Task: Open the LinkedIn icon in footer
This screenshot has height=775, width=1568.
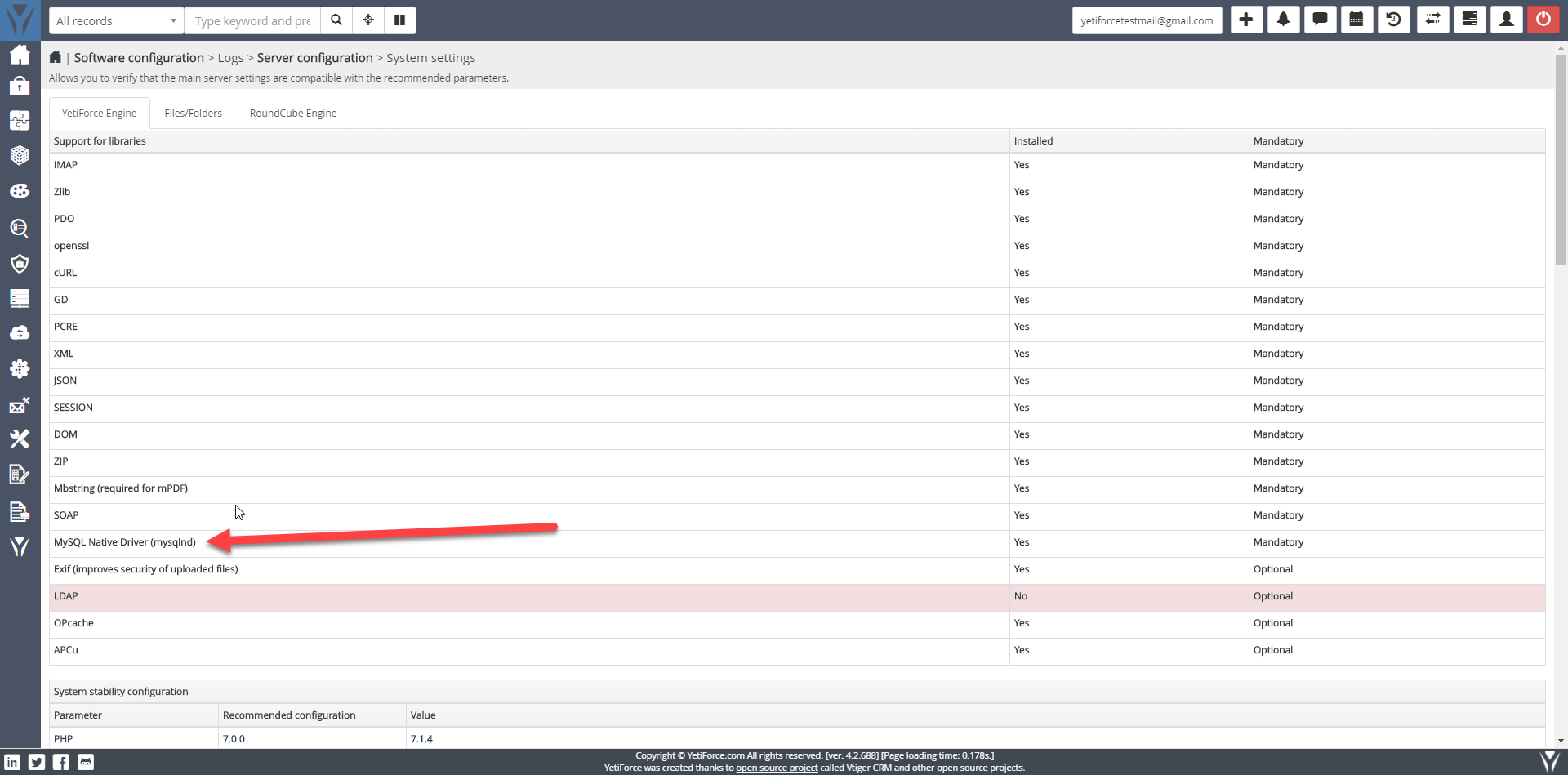Action: coord(12,762)
